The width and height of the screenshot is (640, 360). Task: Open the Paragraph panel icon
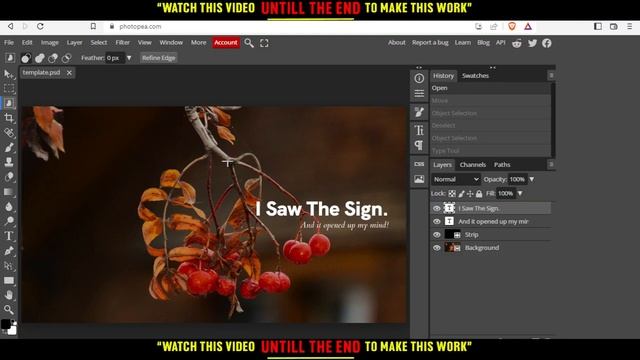419,145
